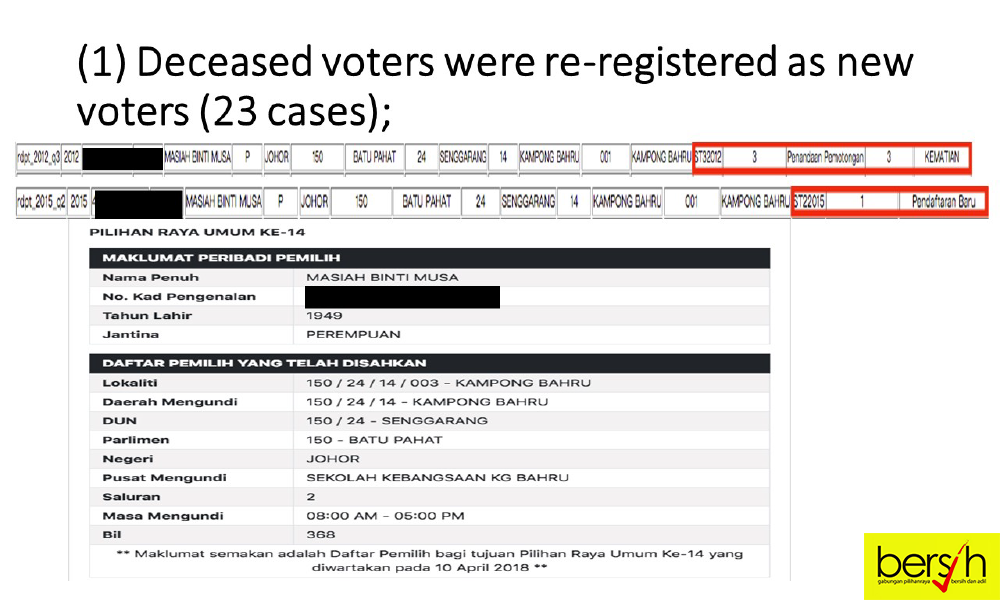Click the Pusat Mengundi SEKOLAH KEBANGSAAN KG BAHRU value

(x=438, y=478)
